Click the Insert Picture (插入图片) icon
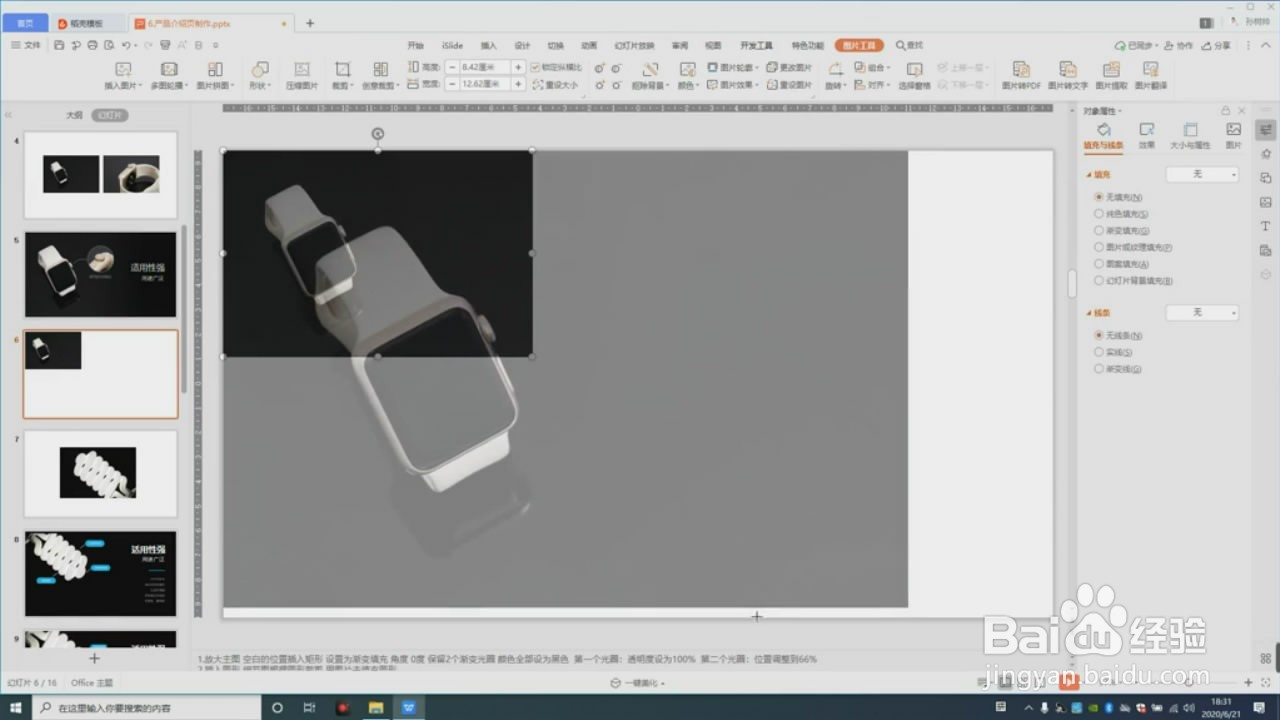This screenshot has height=720, width=1280. pyautogui.click(x=123, y=70)
